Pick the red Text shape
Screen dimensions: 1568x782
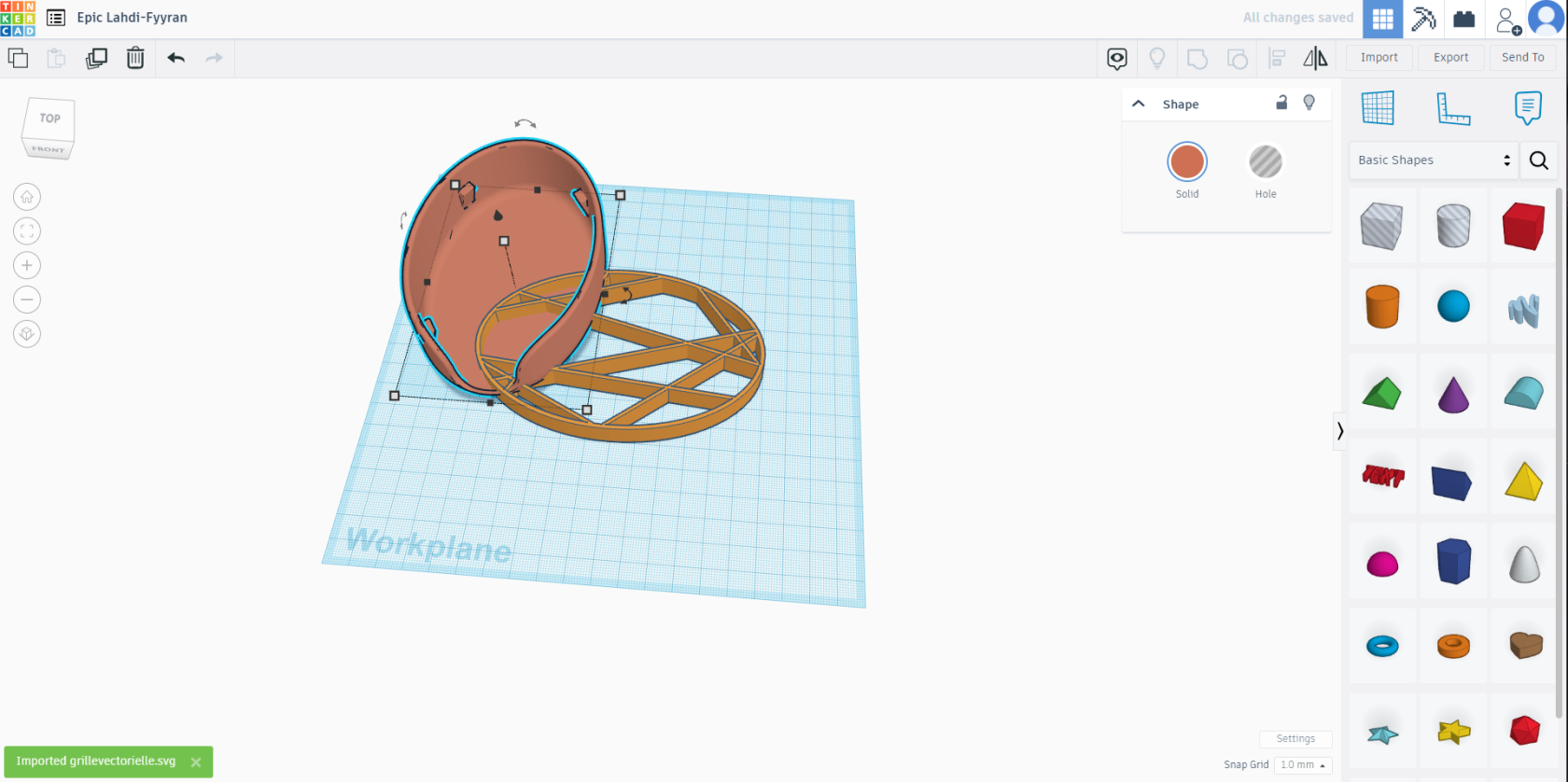point(1383,476)
